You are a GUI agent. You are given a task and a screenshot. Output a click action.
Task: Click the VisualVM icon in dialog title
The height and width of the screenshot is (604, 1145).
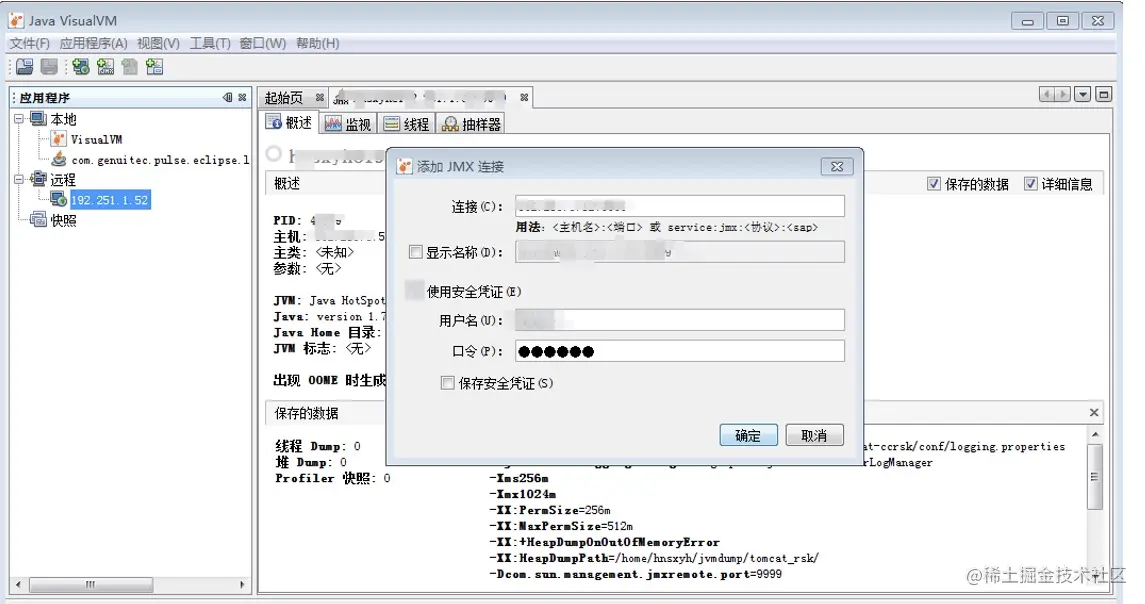point(405,167)
